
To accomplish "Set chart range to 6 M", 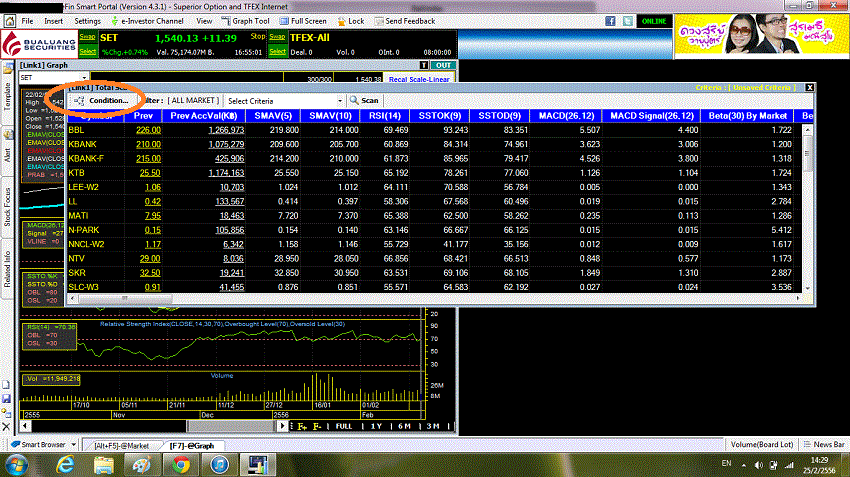I will tap(404, 427).
